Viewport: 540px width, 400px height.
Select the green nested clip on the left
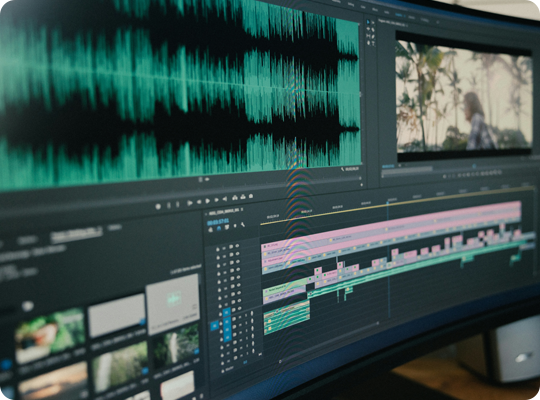(284, 286)
